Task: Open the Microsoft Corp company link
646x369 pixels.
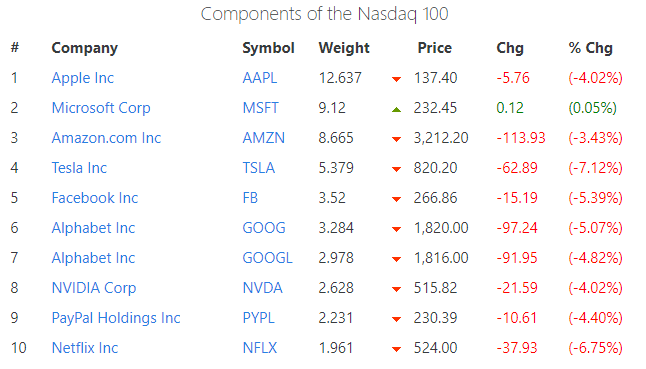Action: click(x=101, y=108)
